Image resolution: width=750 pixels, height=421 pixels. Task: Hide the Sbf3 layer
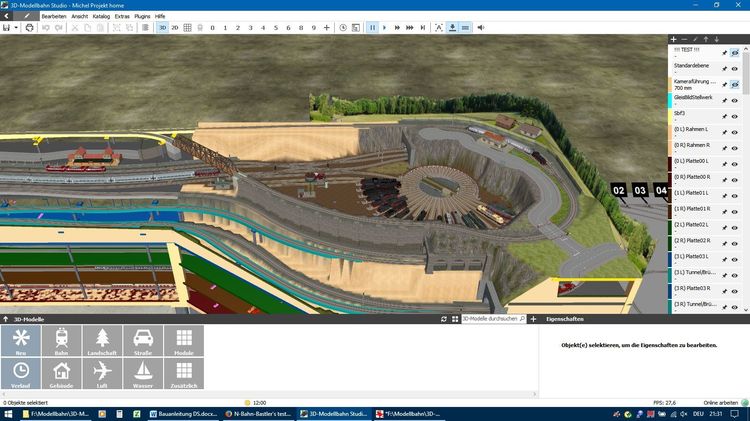coord(735,116)
